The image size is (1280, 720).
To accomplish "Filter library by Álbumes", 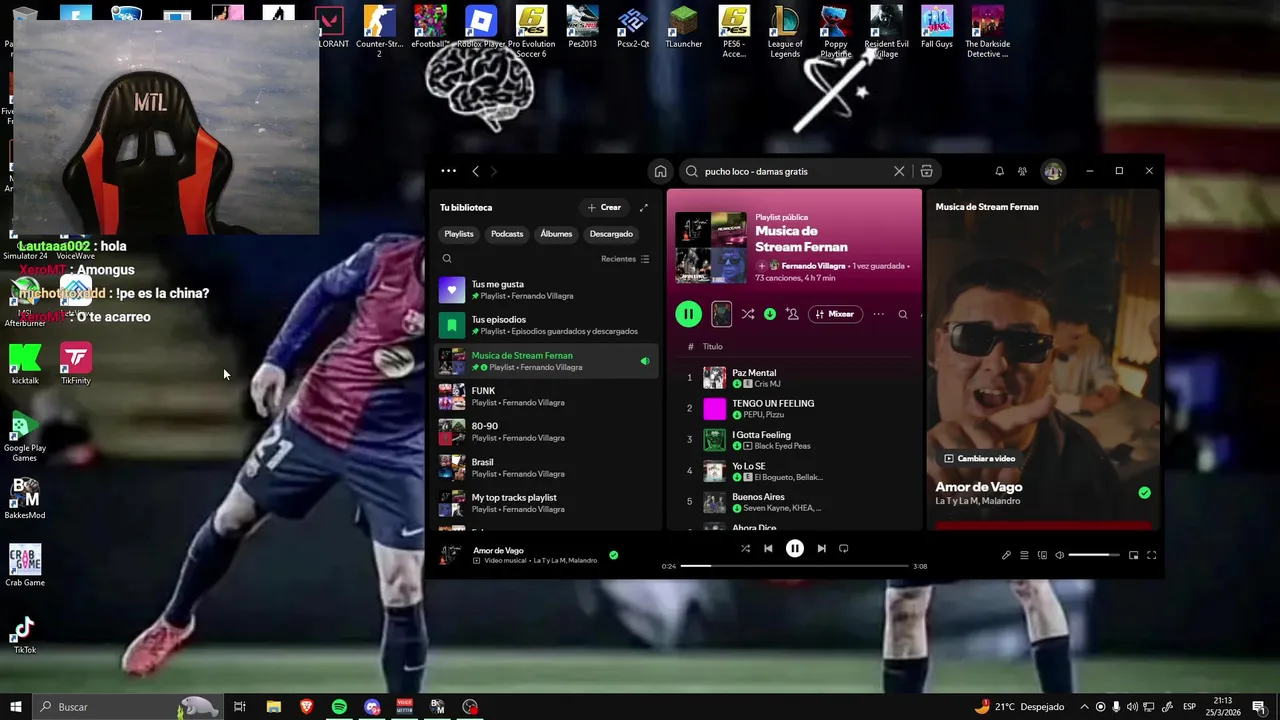I will pyautogui.click(x=556, y=234).
